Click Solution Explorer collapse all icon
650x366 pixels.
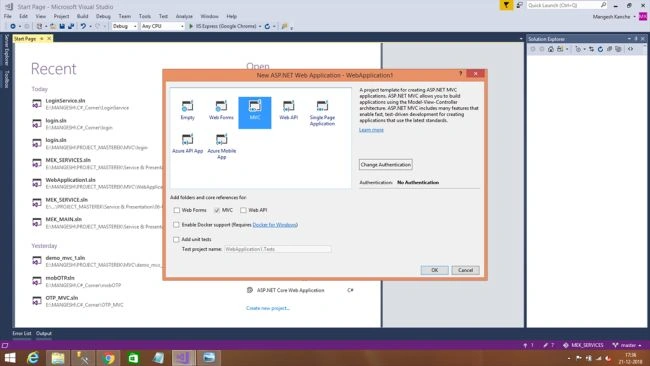click(609, 49)
